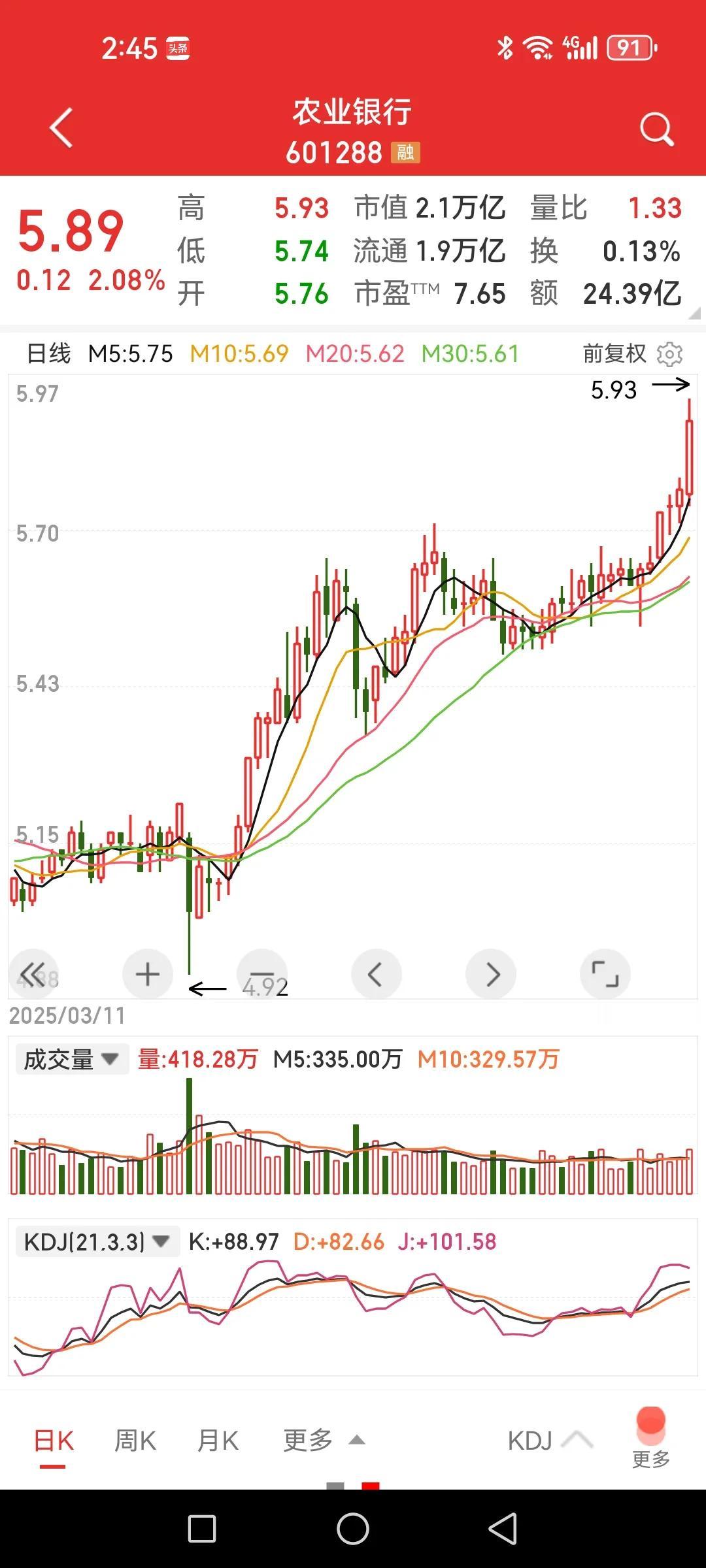The width and height of the screenshot is (706, 1568).
Task: Tap the 融 margin trading badge
Action: pos(405,153)
